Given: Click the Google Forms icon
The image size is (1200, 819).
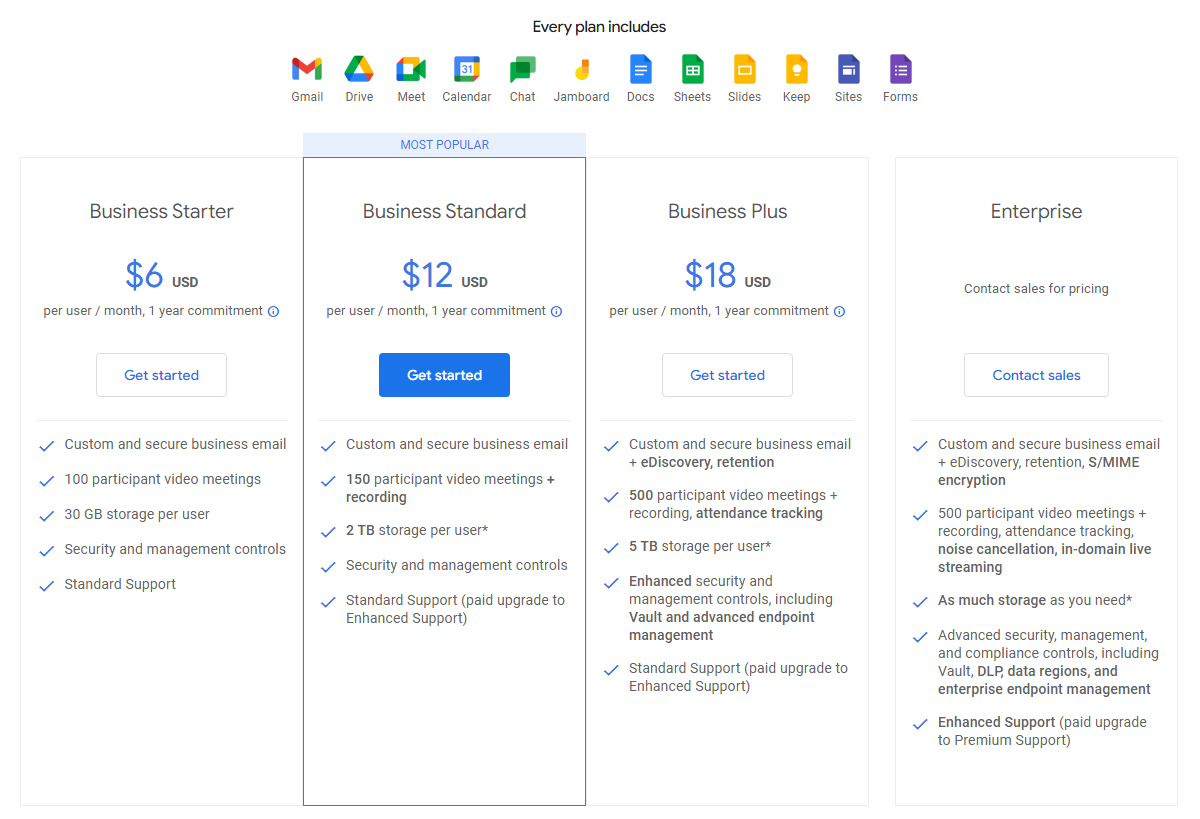Looking at the screenshot, I should pos(900,69).
